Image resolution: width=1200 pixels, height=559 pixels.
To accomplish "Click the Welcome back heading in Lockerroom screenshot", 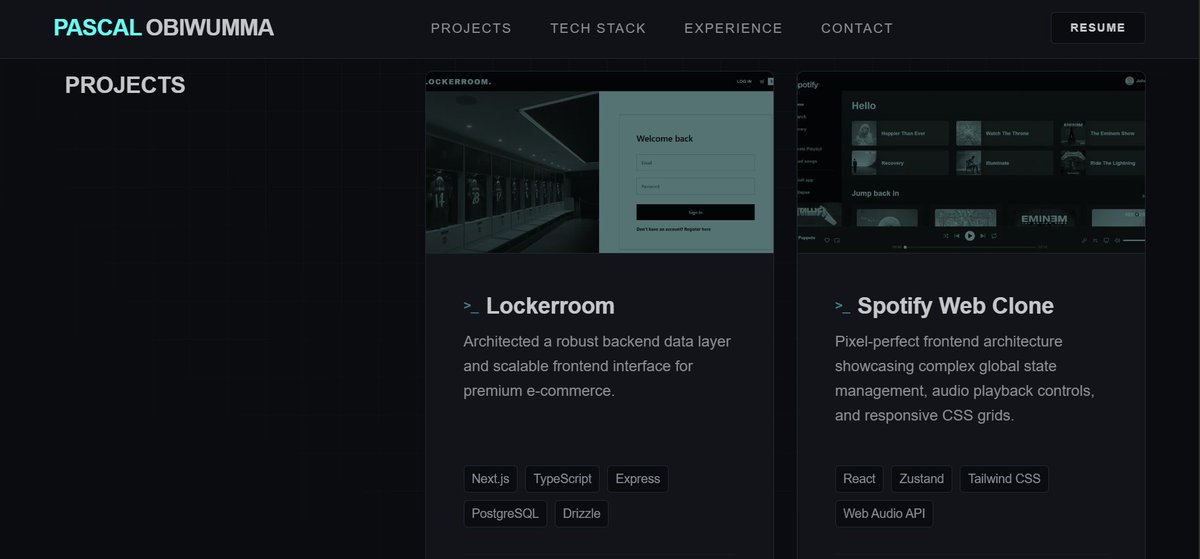I will pos(664,139).
